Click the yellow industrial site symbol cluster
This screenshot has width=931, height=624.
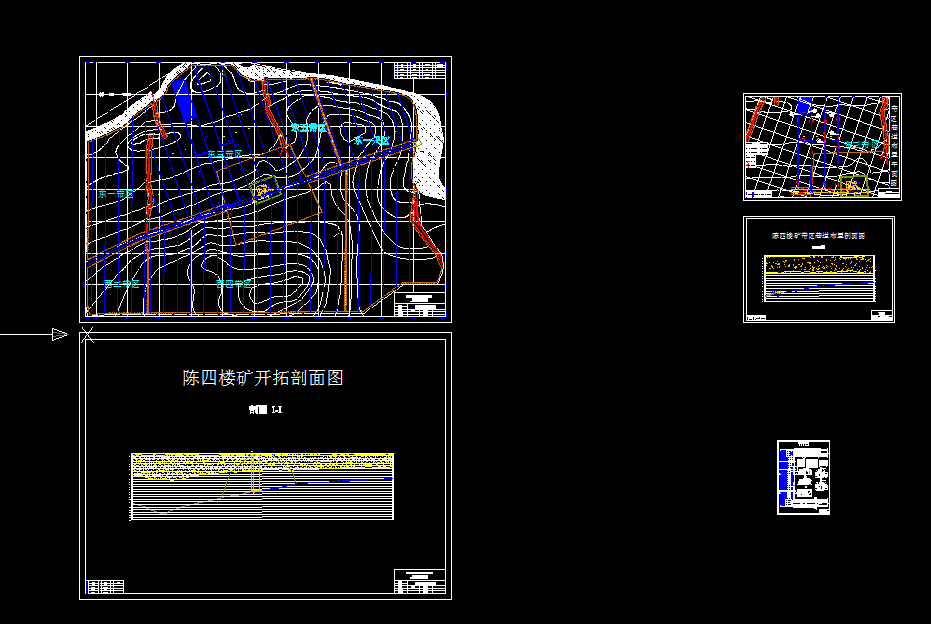[263, 191]
